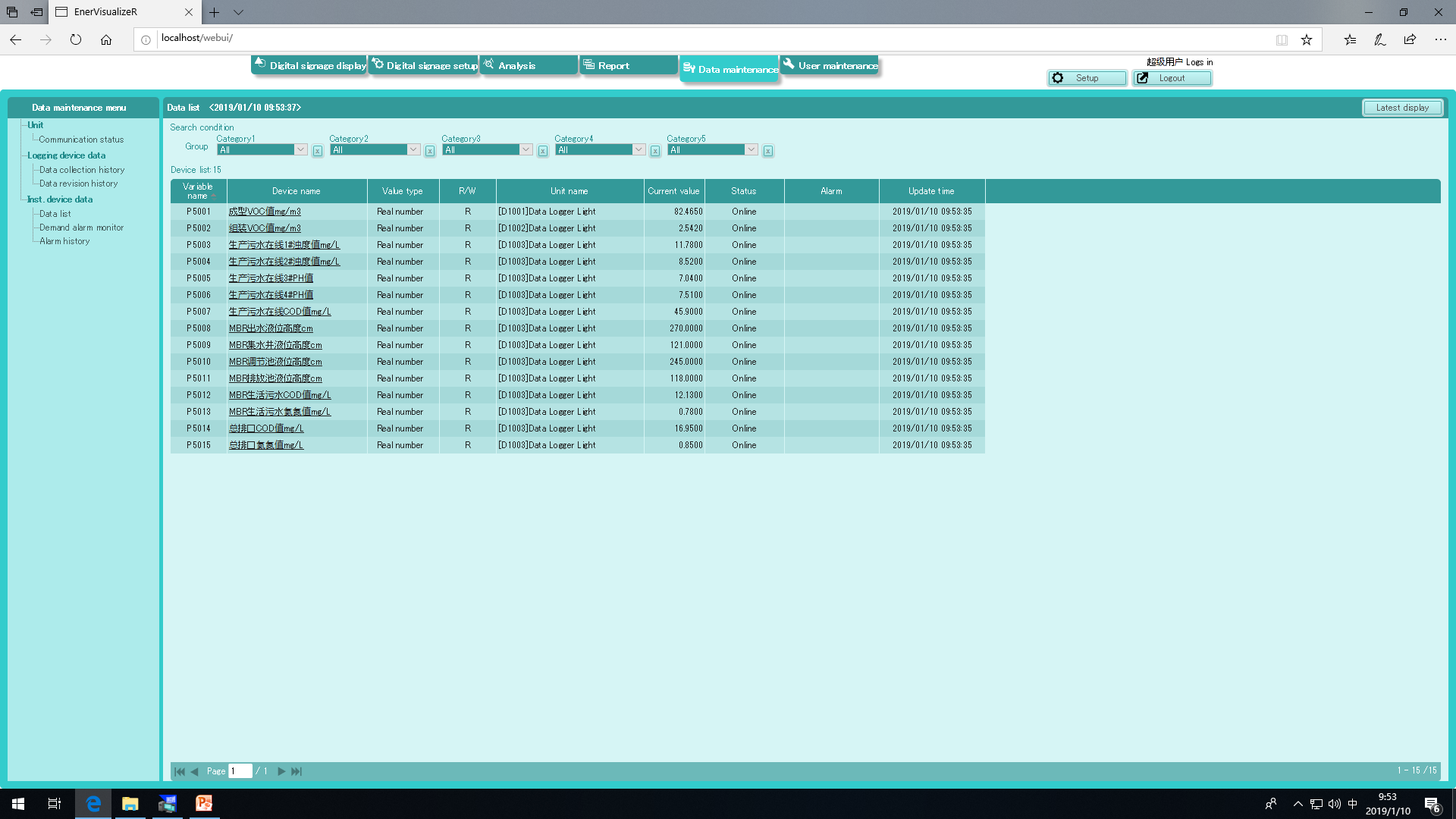Viewport: 1456px width, 819px height.
Task: Click the Latest display button
Action: coord(1401,108)
